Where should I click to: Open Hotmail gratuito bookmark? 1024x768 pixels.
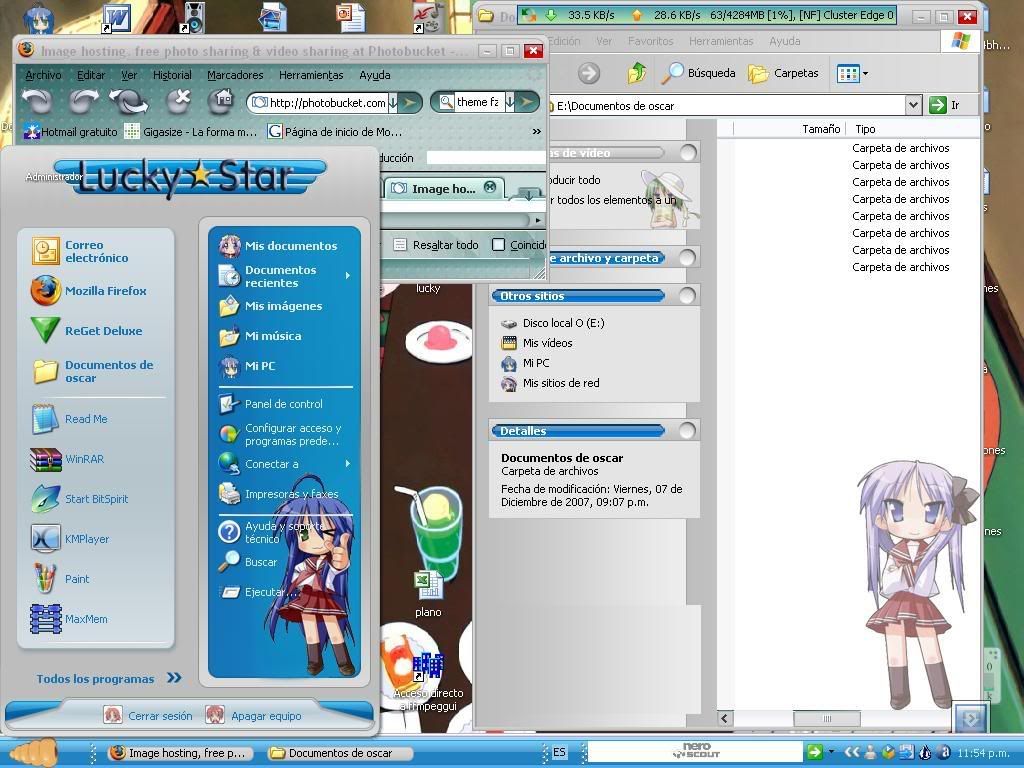tap(71, 132)
